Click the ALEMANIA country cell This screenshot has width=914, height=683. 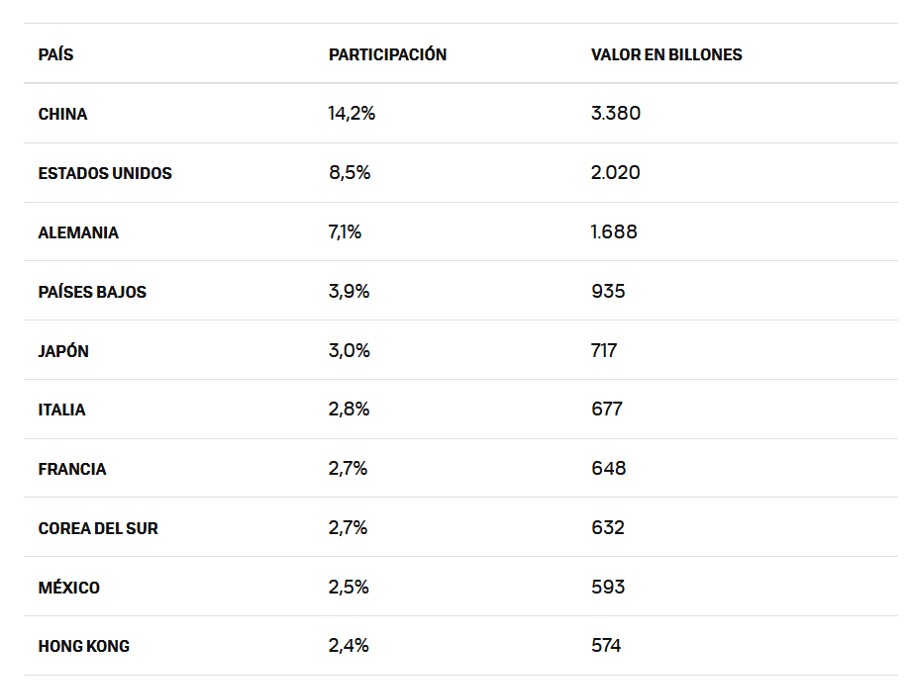click(78, 233)
